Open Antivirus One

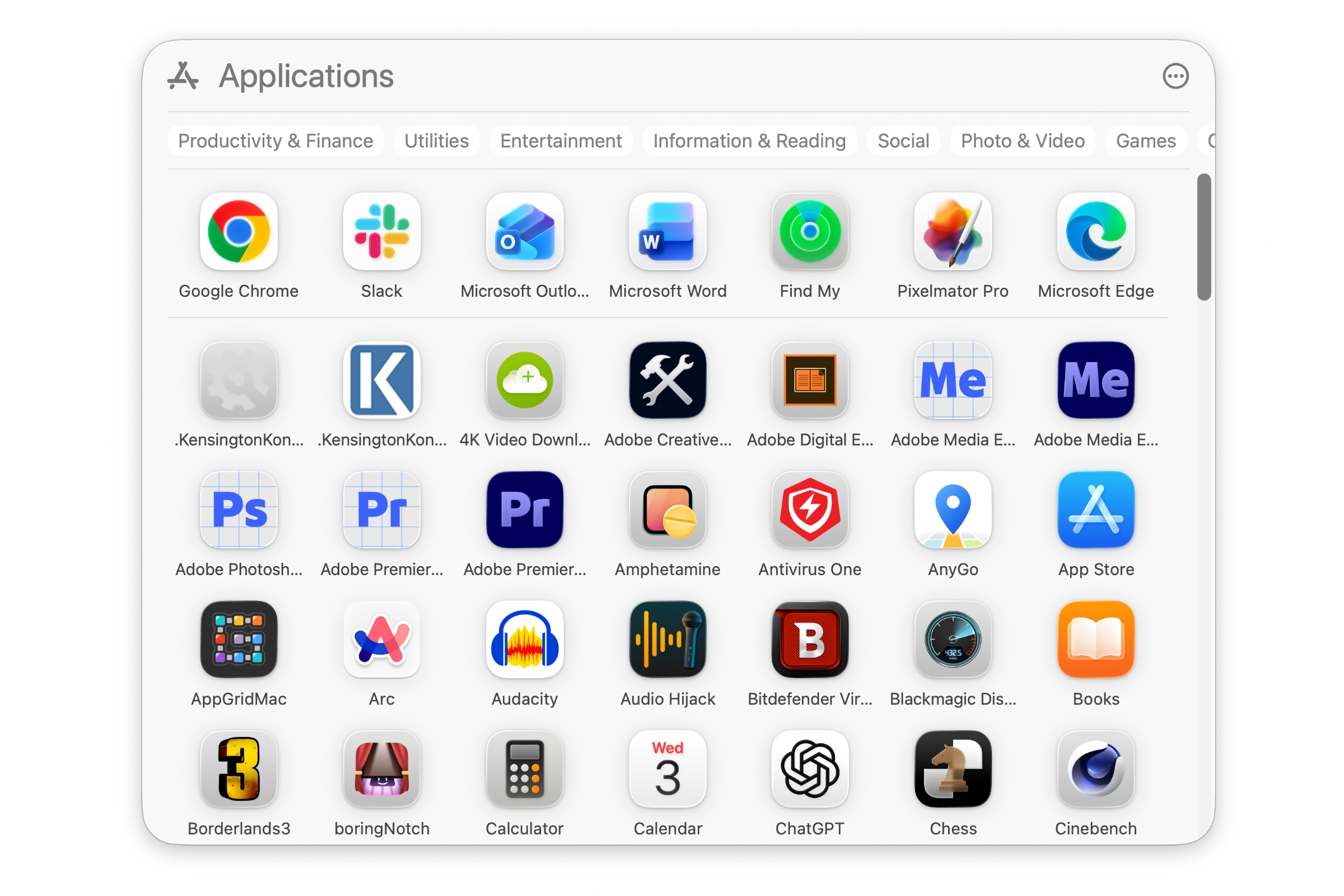point(810,510)
